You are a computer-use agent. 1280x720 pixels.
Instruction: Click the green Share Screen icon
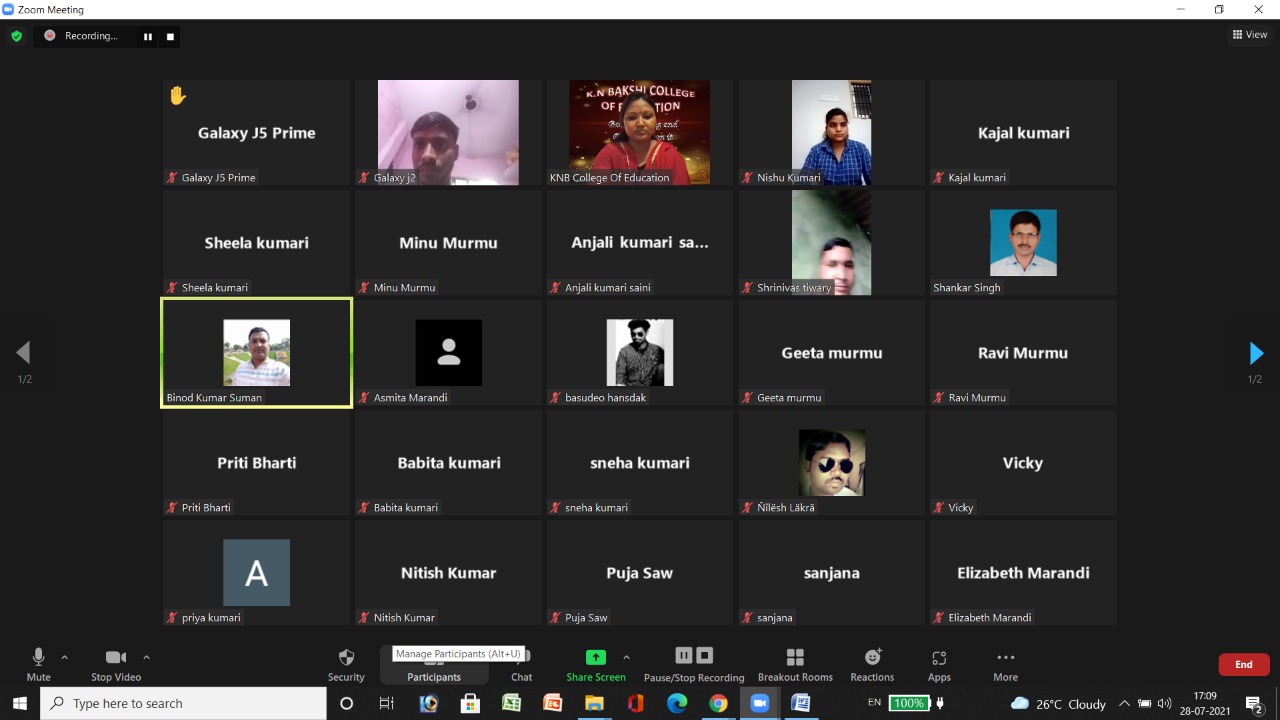[595, 658]
